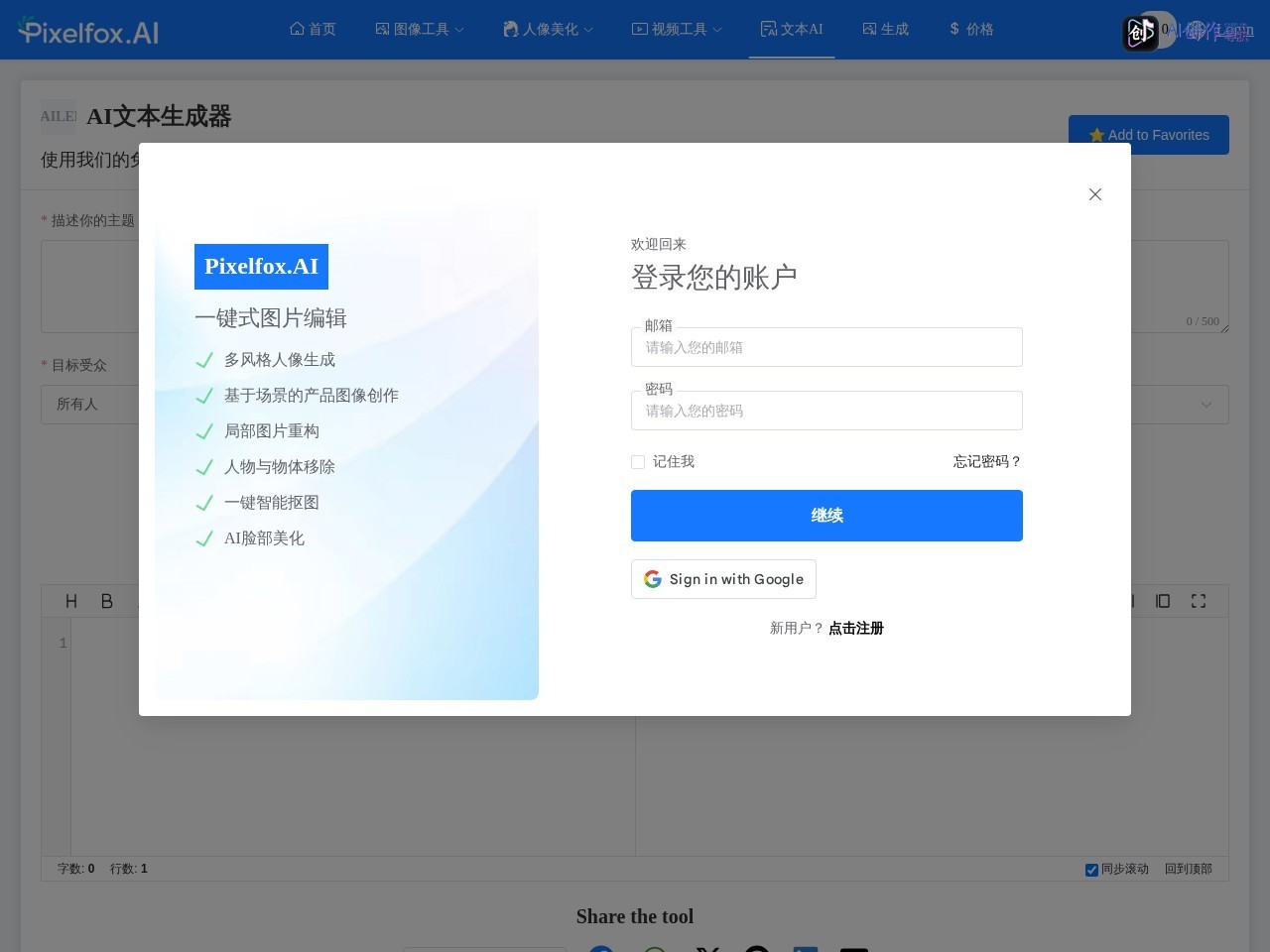Open the 生成 generate nav item
1270x952 pixels.
pos(885,29)
